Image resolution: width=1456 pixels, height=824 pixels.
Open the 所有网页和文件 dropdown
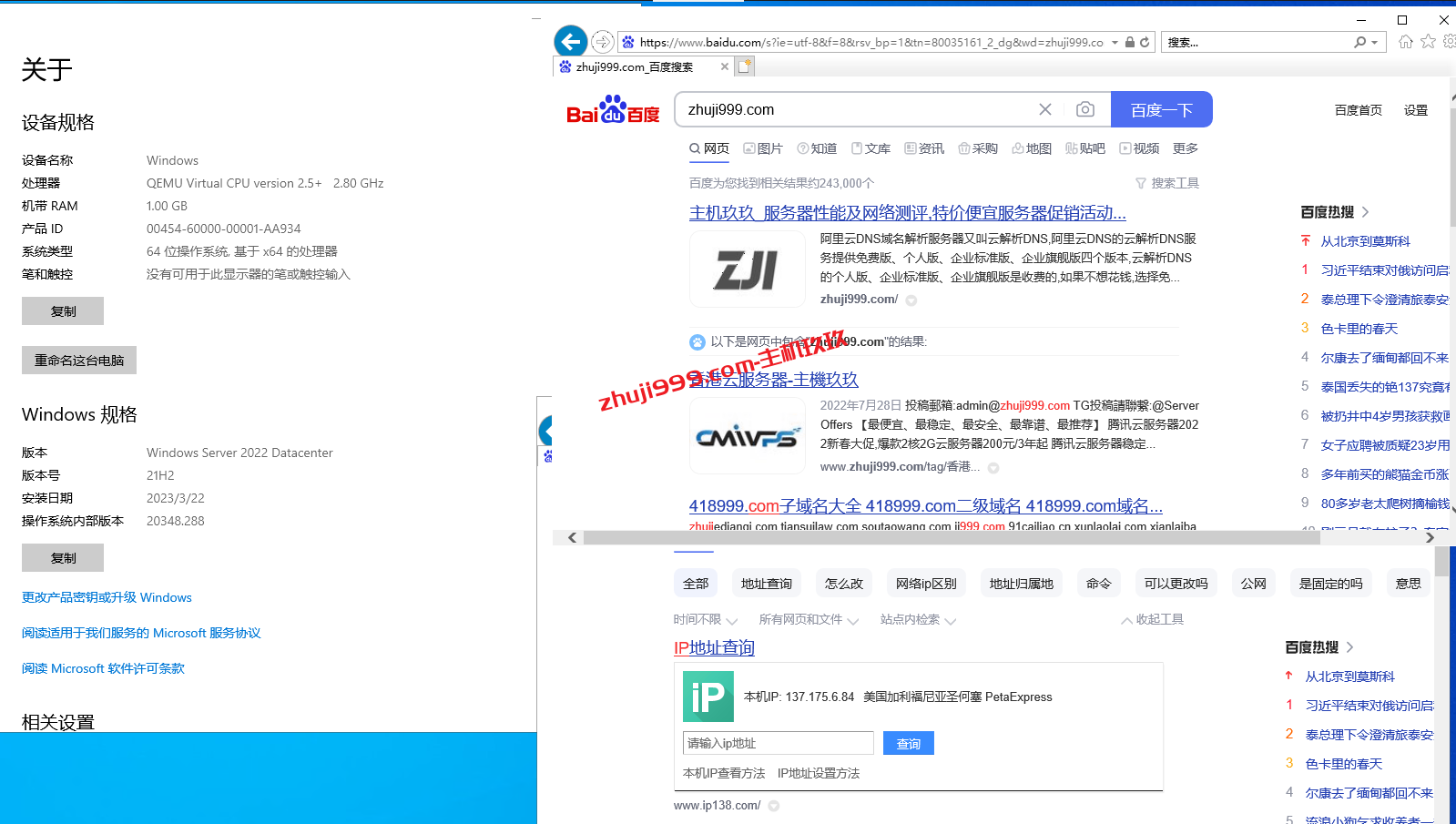pyautogui.click(x=809, y=620)
